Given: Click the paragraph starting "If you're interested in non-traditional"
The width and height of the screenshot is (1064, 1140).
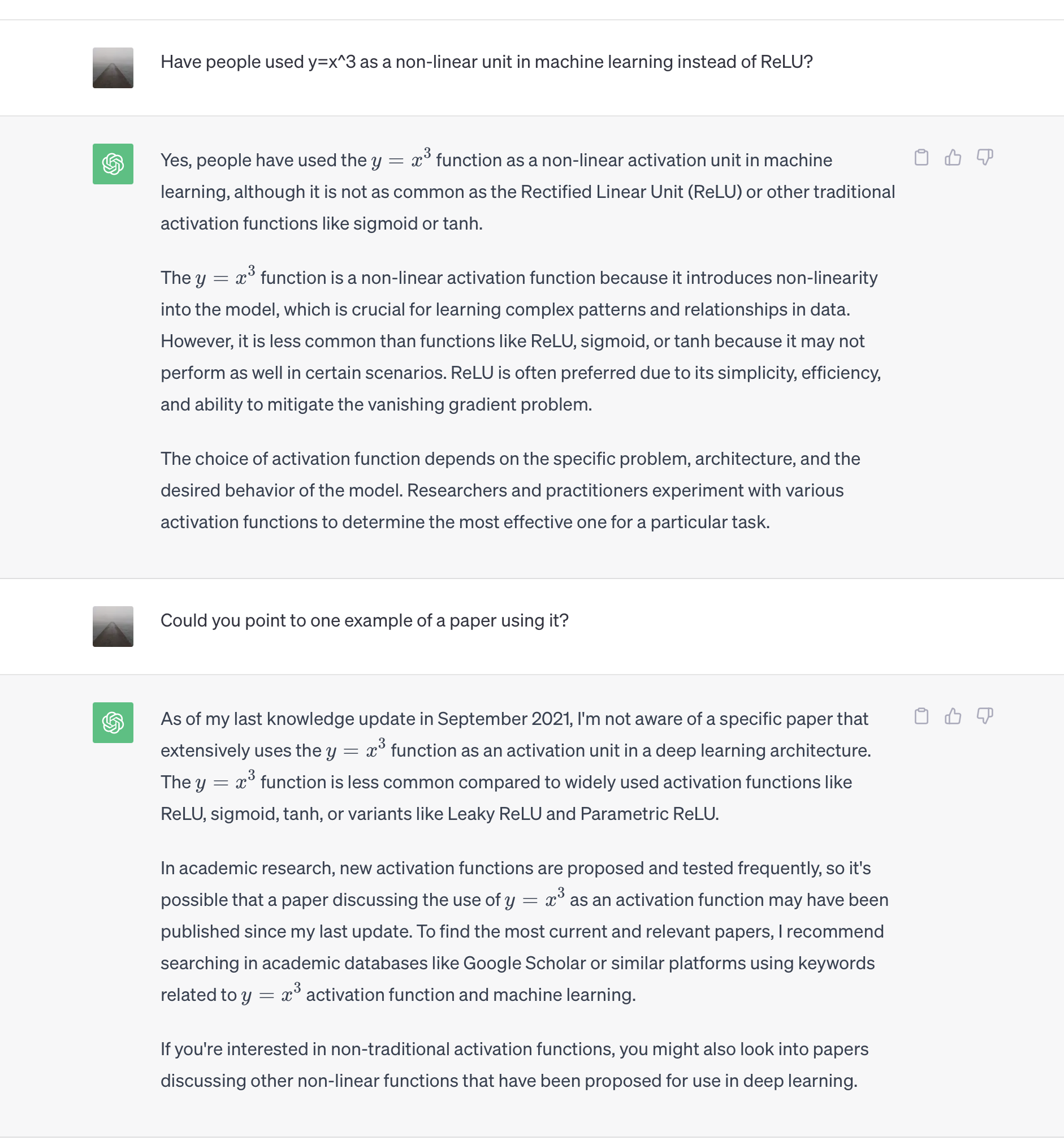Looking at the screenshot, I should [x=514, y=1065].
